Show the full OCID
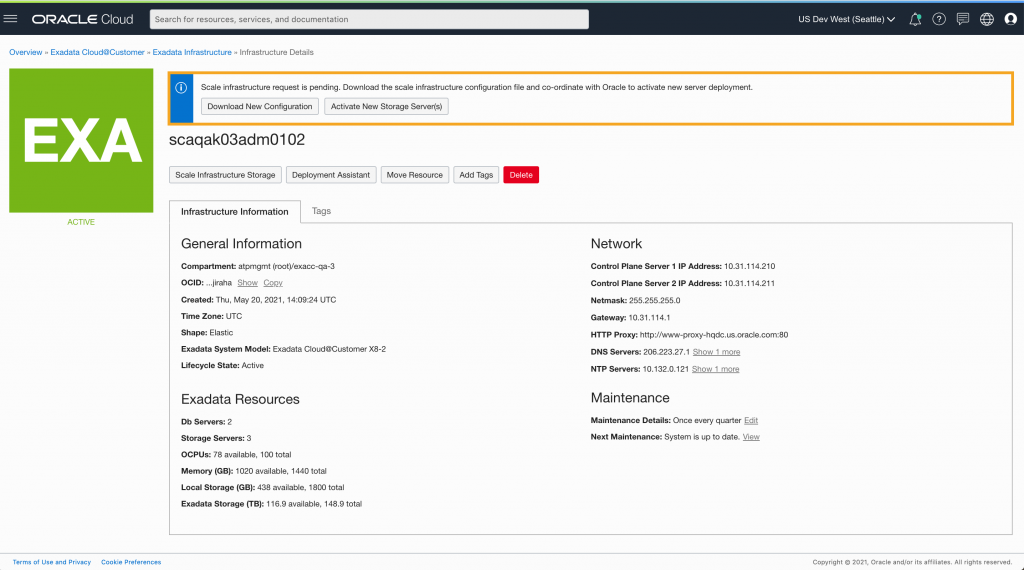 coord(248,283)
